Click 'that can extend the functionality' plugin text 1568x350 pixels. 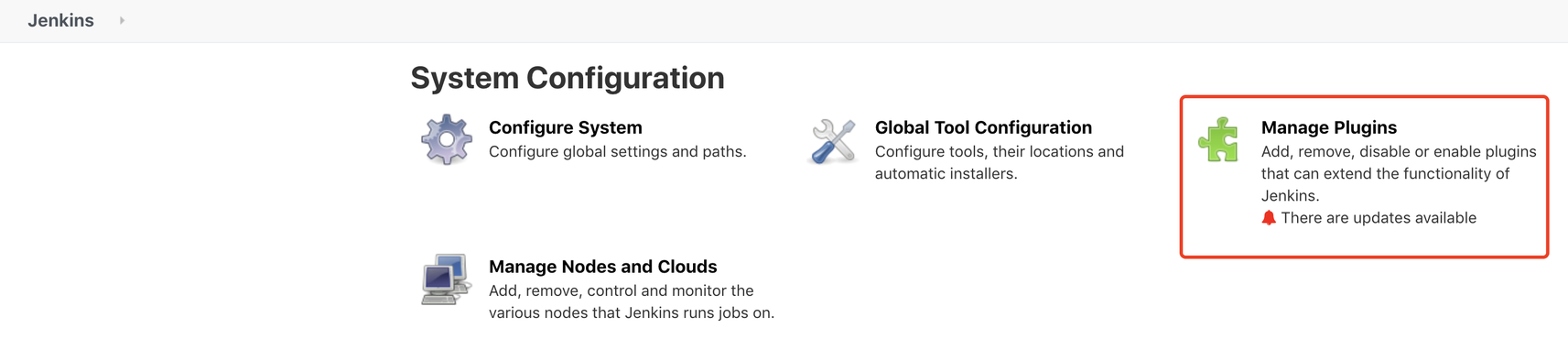(1385, 173)
